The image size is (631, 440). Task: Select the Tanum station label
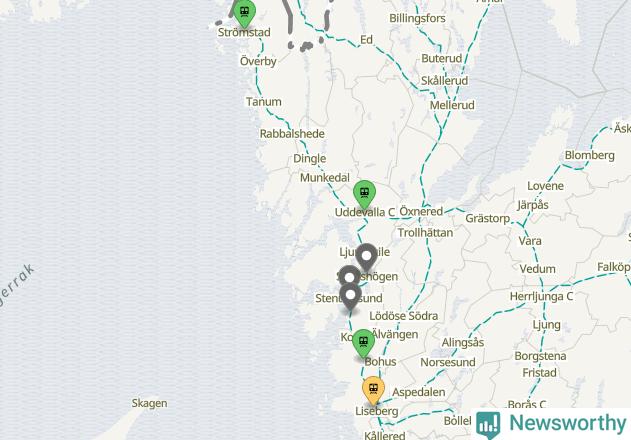tap(264, 102)
